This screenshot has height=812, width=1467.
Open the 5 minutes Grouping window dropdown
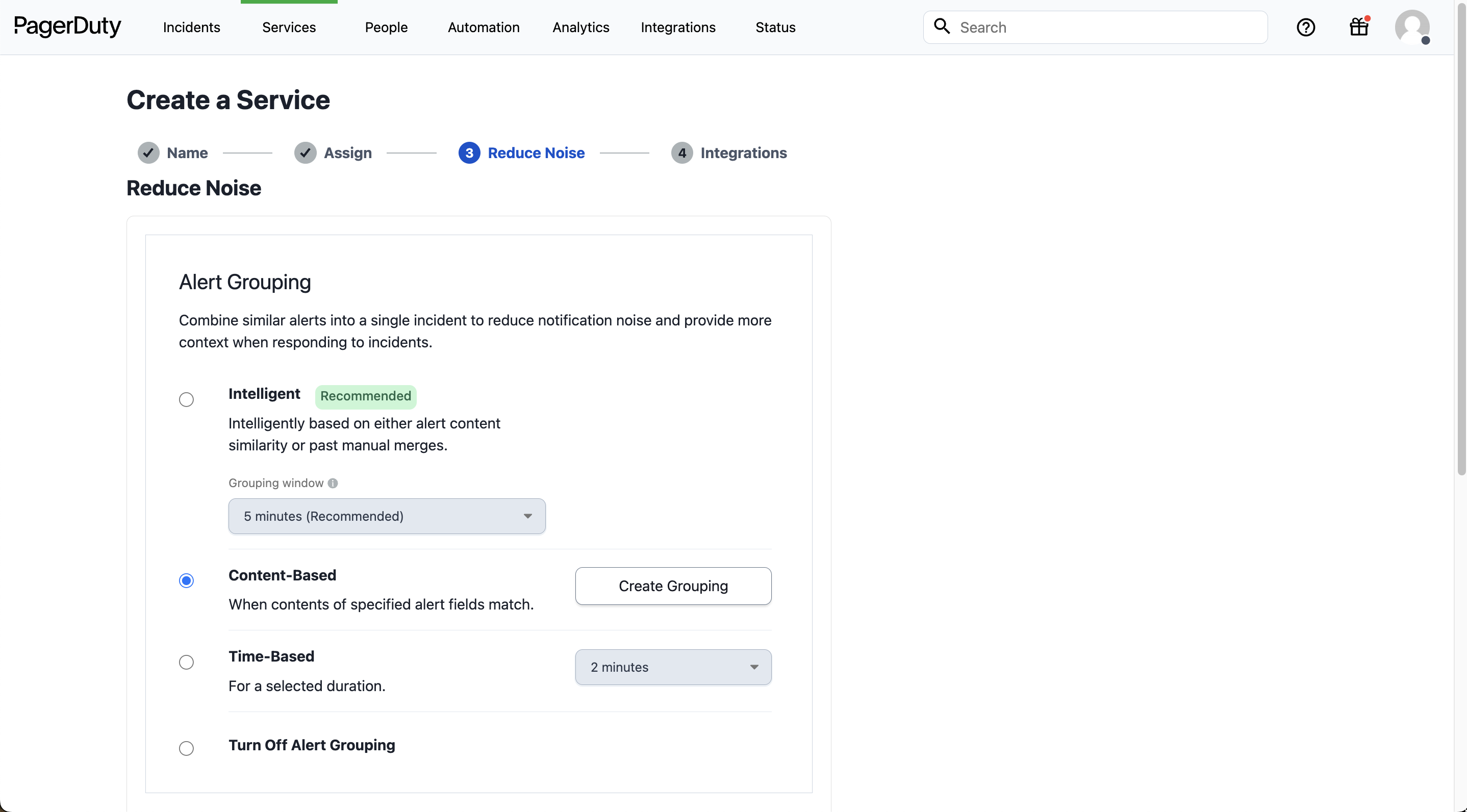[x=387, y=516]
